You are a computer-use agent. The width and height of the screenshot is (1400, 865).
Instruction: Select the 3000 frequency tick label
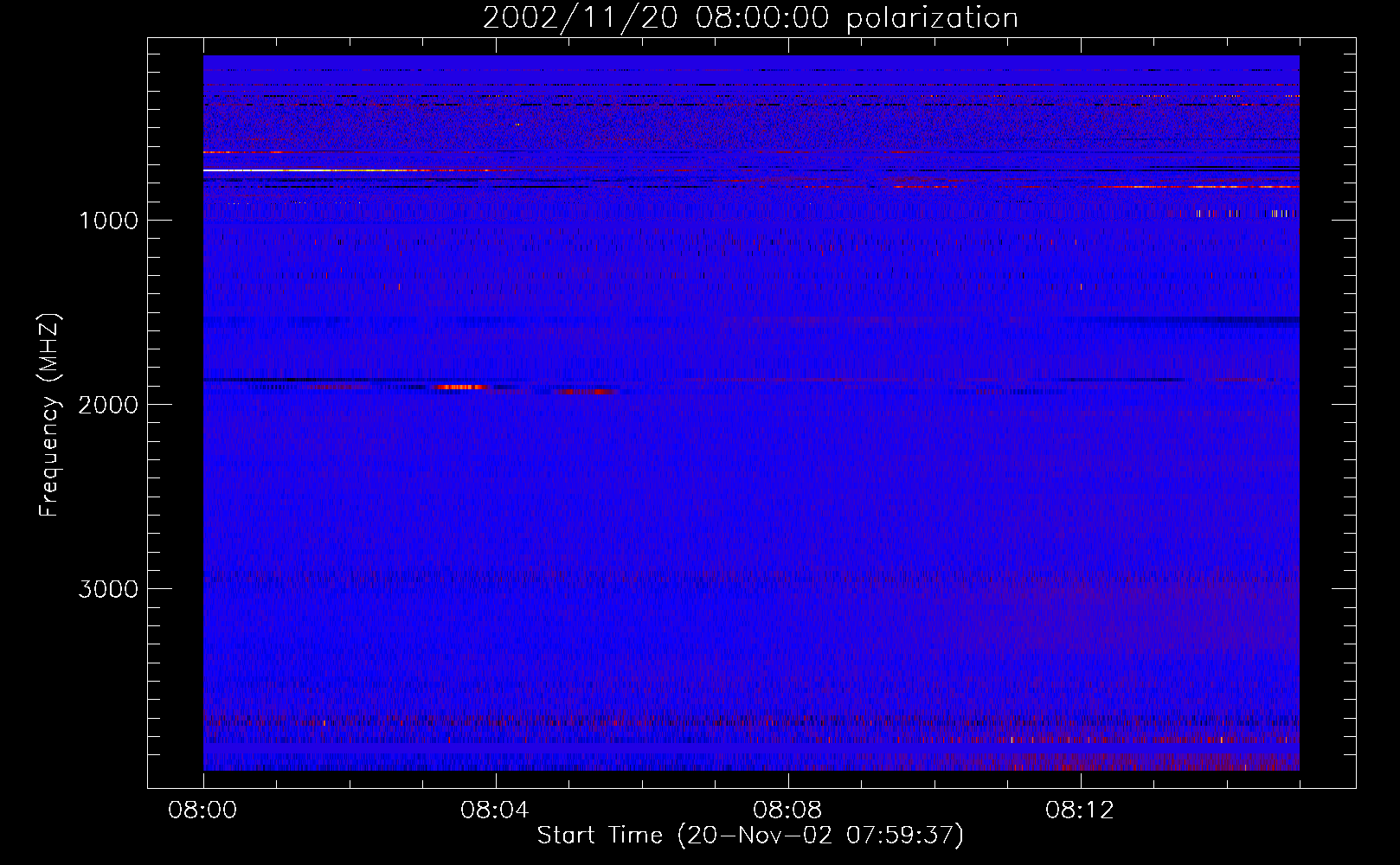click(x=108, y=589)
